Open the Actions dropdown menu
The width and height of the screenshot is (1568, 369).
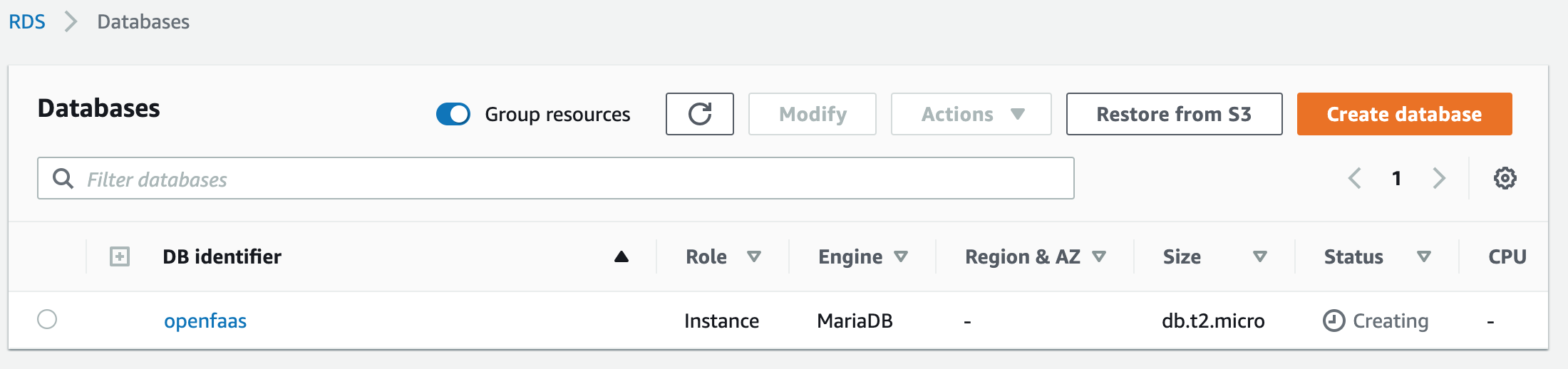(971, 114)
